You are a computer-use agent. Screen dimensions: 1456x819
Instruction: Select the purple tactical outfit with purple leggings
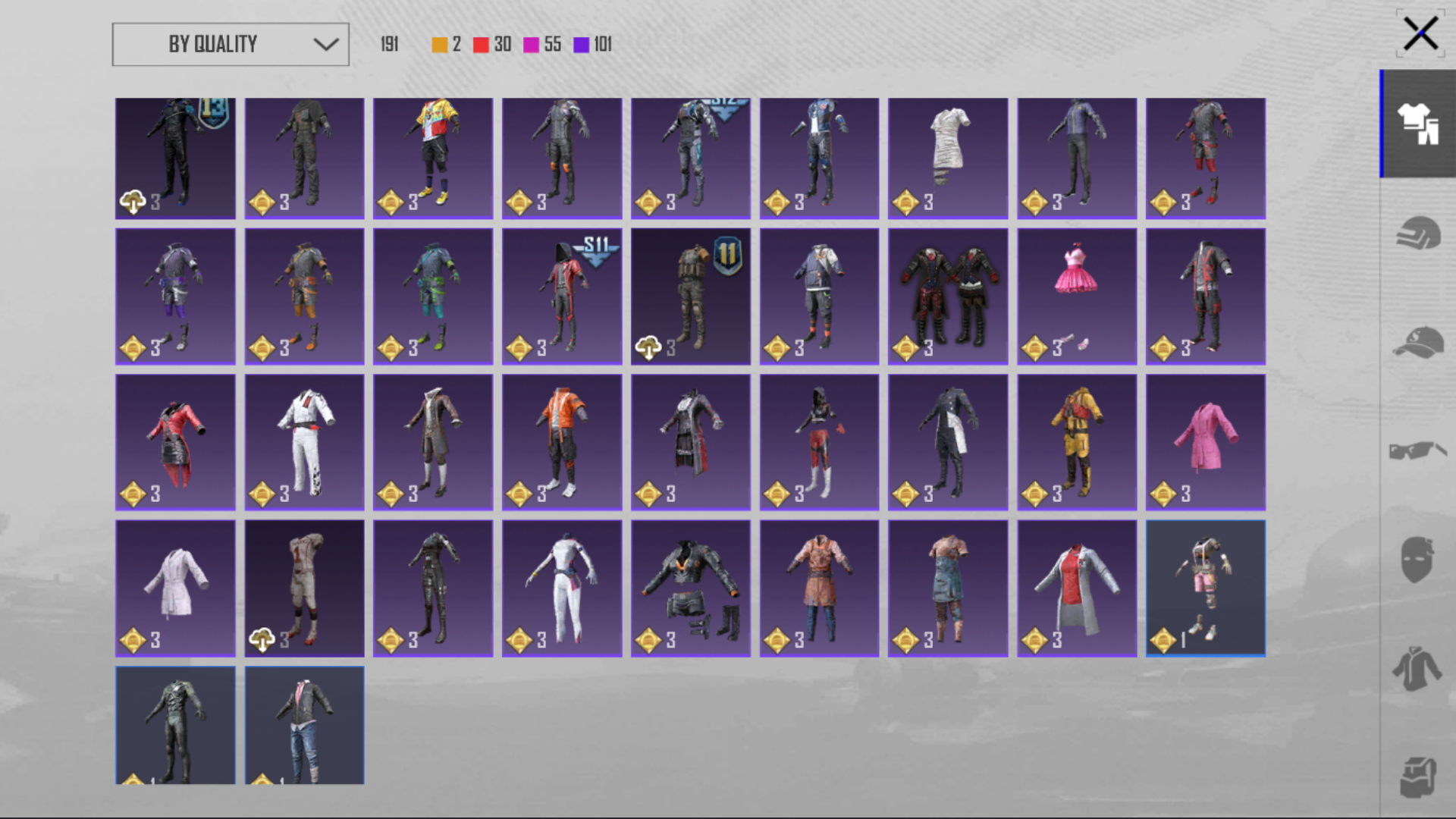[x=175, y=297]
